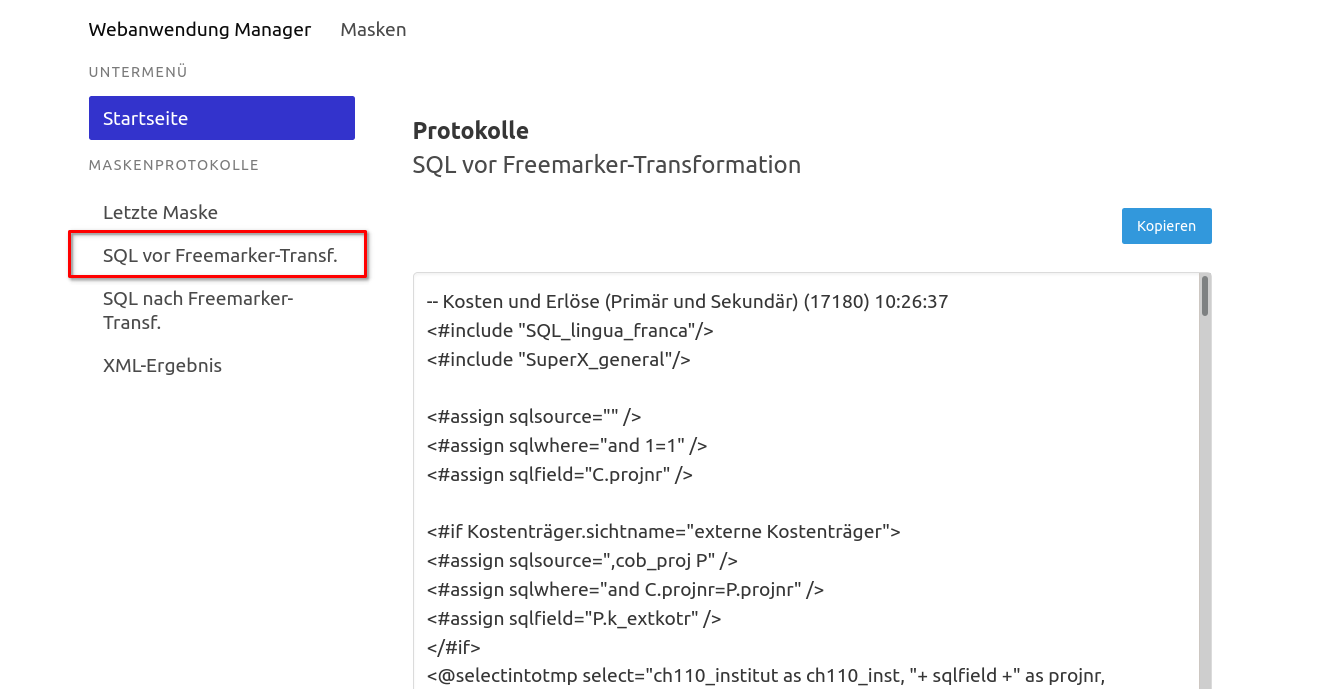Place cursor on the sqlsource=",cob_proj P" line
Viewport: 1324px width, 689px height.
(x=582, y=560)
